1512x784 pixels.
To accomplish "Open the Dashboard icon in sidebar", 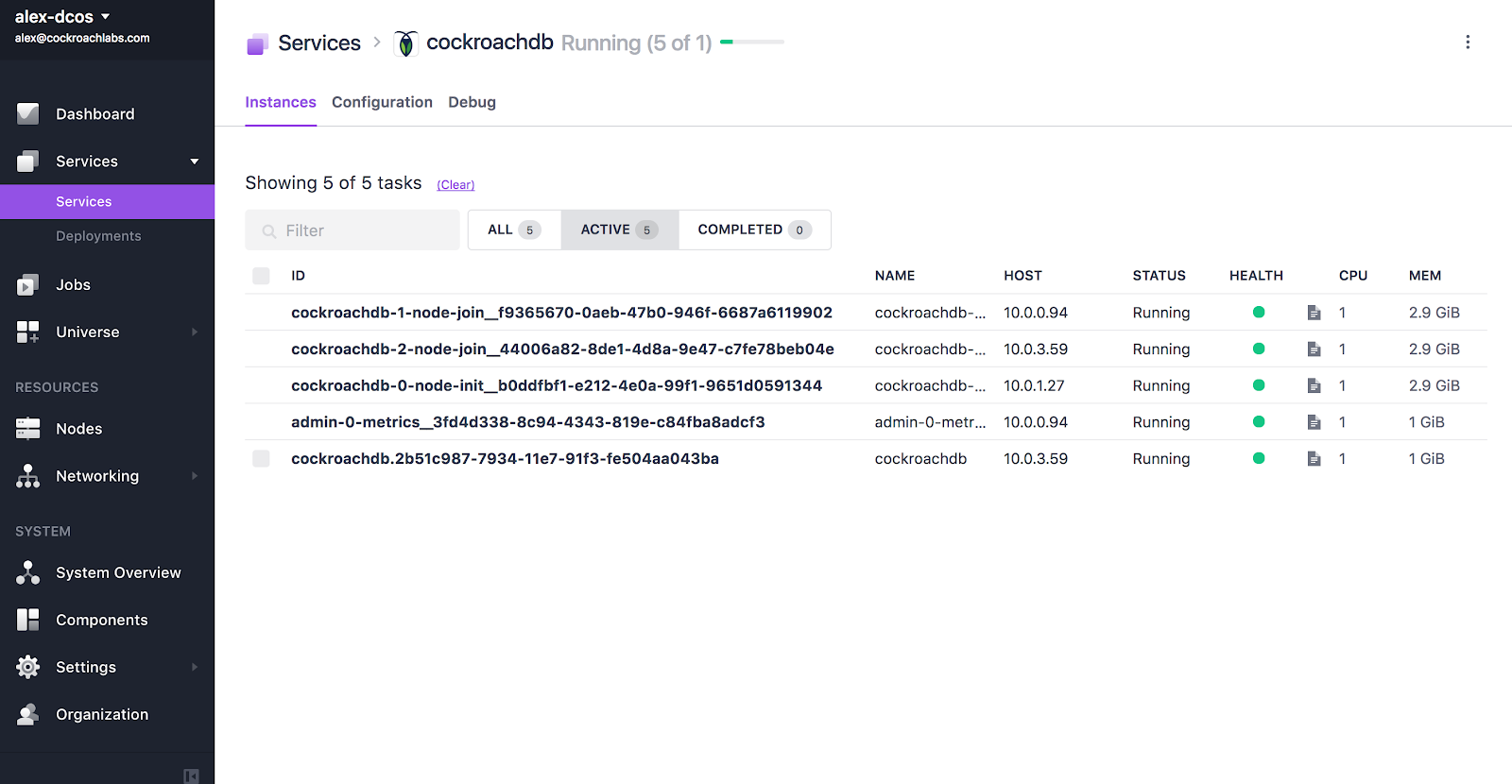I will point(28,114).
